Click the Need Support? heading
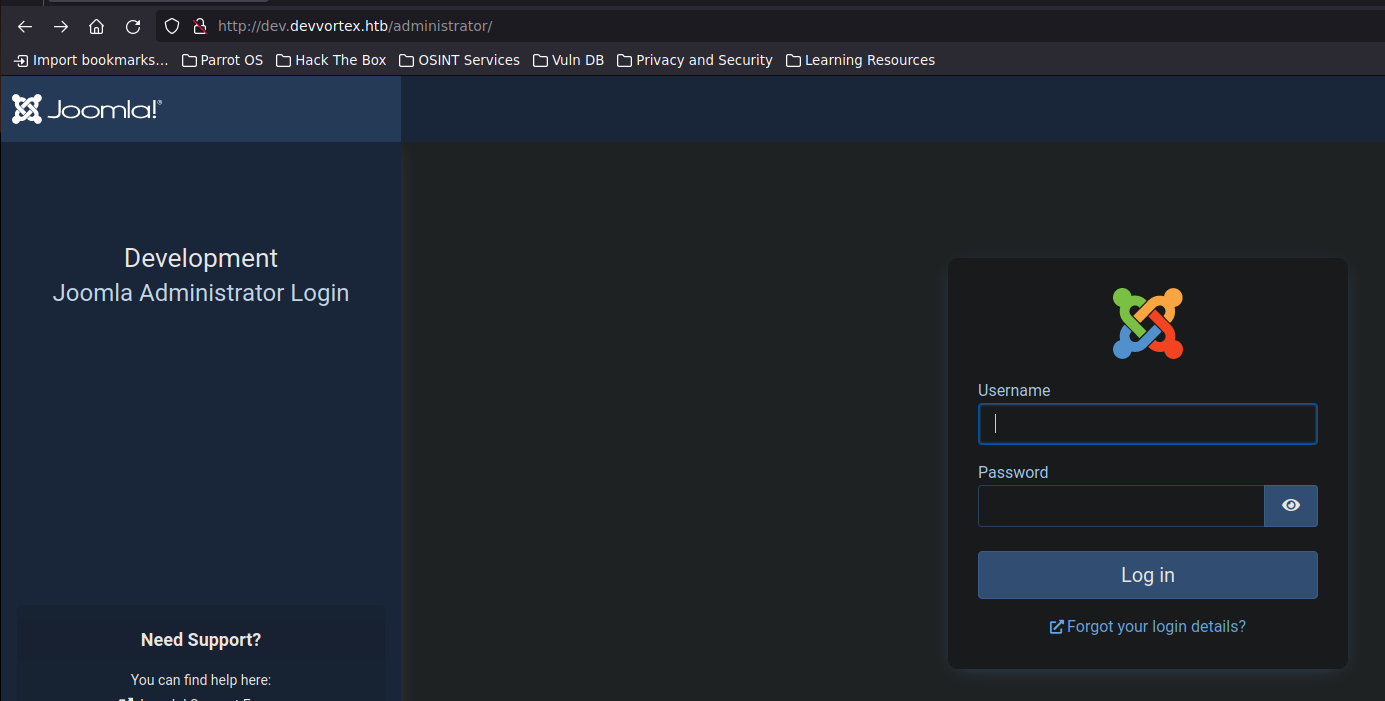 pyautogui.click(x=201, y=640)
